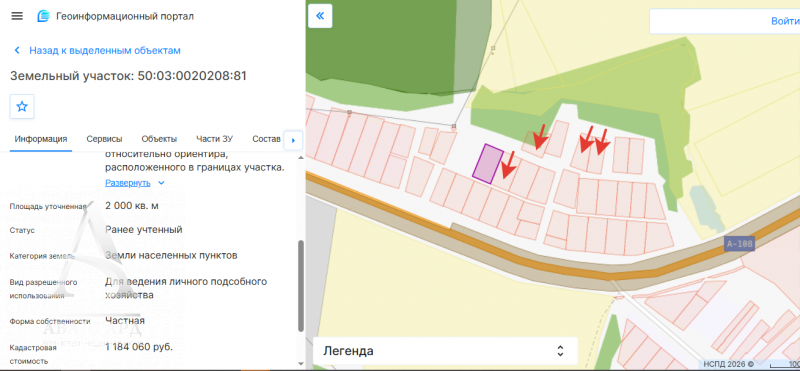Go back via Назад к выделенным объектам

(x=96, y=51)
